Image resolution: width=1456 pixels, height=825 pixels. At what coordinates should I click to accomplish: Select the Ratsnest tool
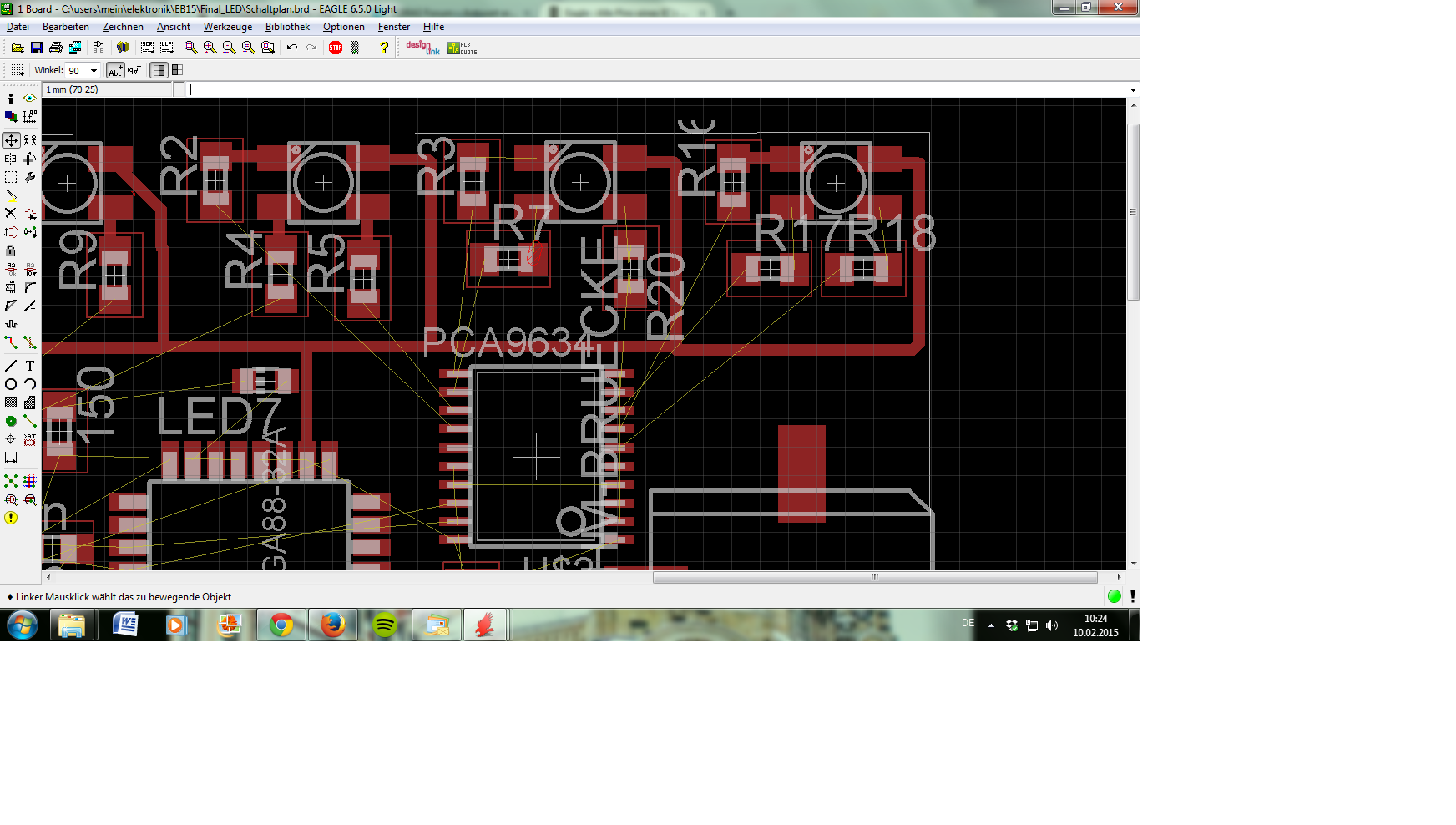[x=11, y=481]
